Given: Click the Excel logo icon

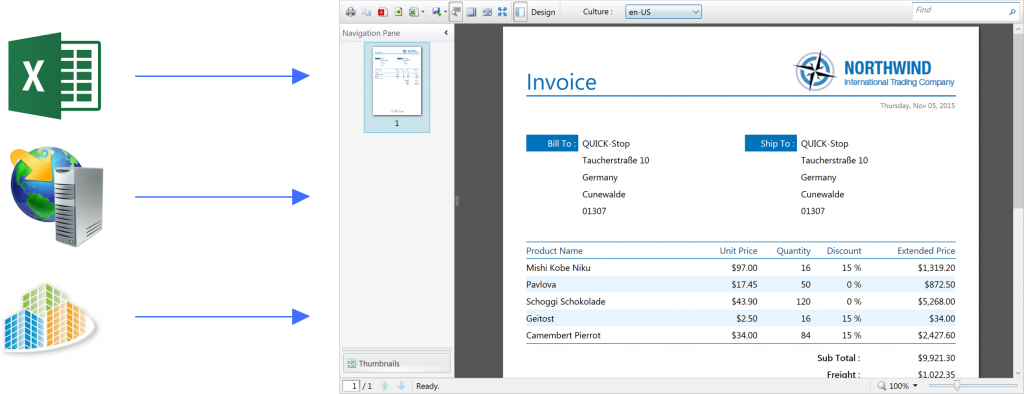Looking at the screenshot, I should click(x=54, y=75).
